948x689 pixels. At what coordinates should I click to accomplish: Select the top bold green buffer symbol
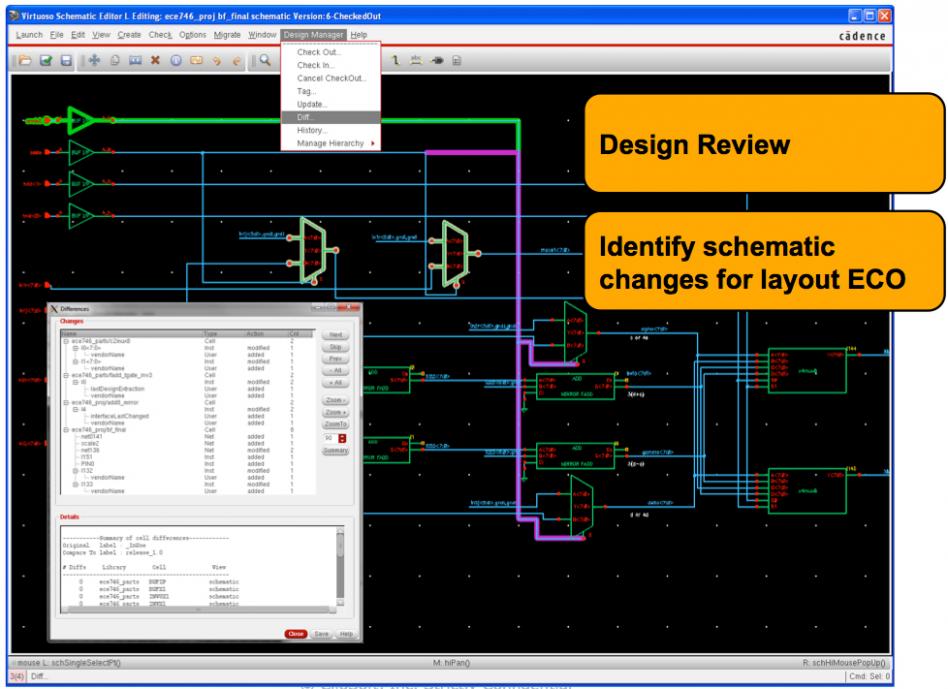80,120
